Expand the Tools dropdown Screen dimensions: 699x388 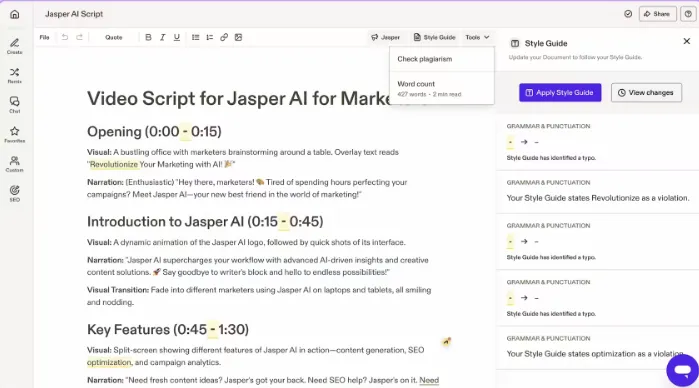pos(477,37)
